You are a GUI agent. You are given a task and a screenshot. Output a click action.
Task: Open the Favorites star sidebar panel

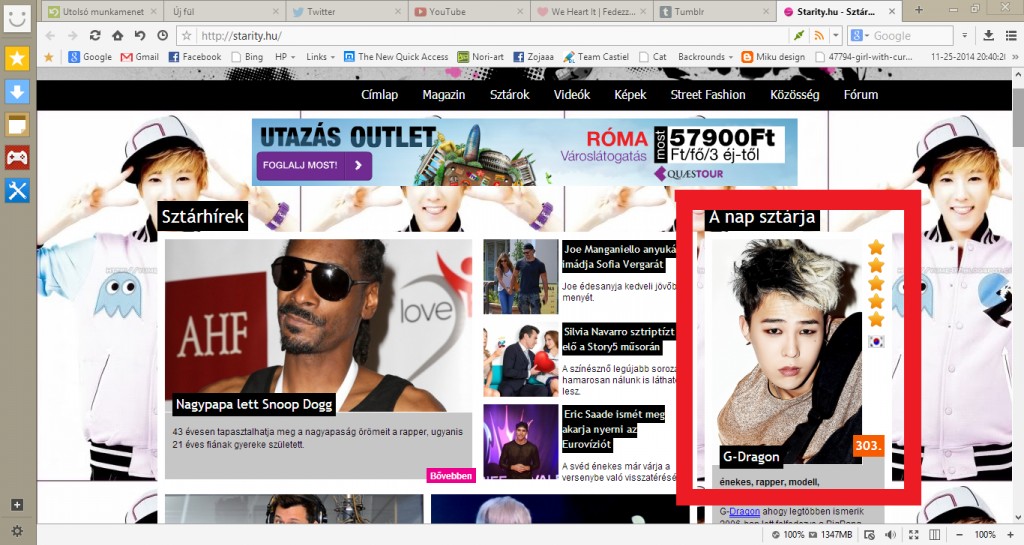[x=18, y=59]
